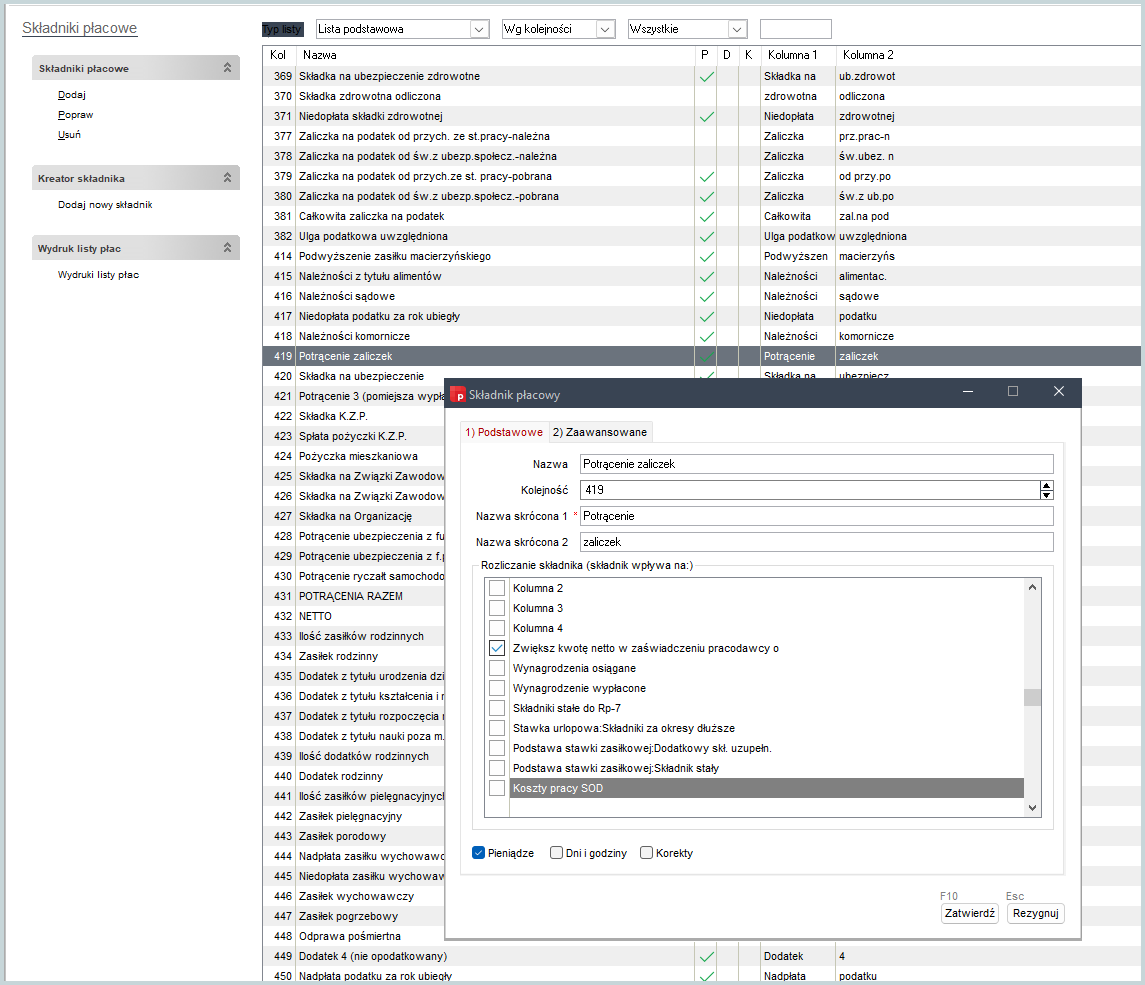Click the Nazwa skrócona 1 field
The width and height of the screenshot is (1145, 985).
pos(816,516)
